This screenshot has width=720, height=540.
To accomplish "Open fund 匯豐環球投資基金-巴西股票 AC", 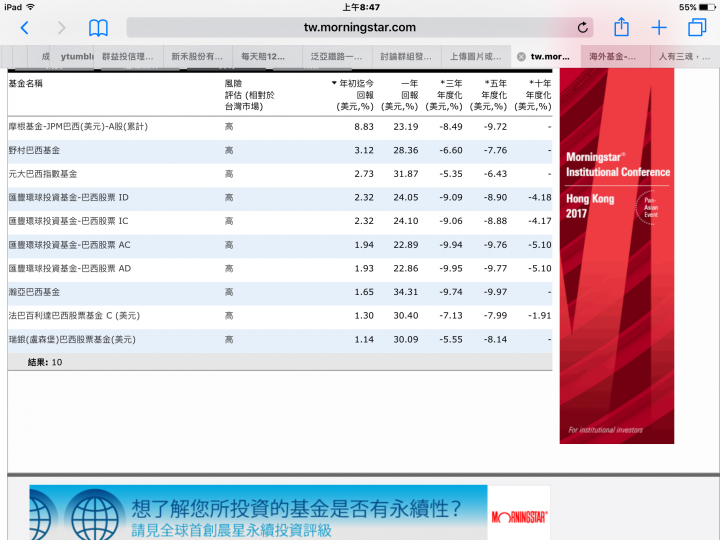I will pos(69,245).
